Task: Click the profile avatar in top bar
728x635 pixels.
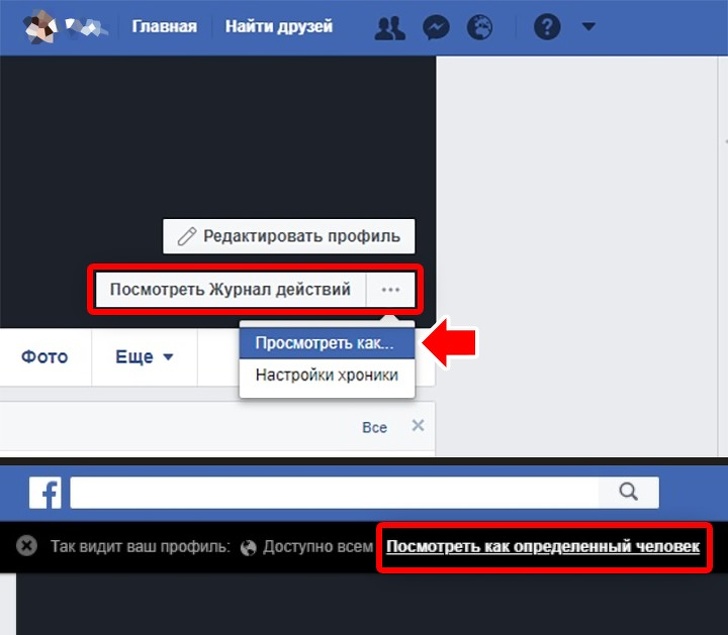Action: tap(42, 27)
